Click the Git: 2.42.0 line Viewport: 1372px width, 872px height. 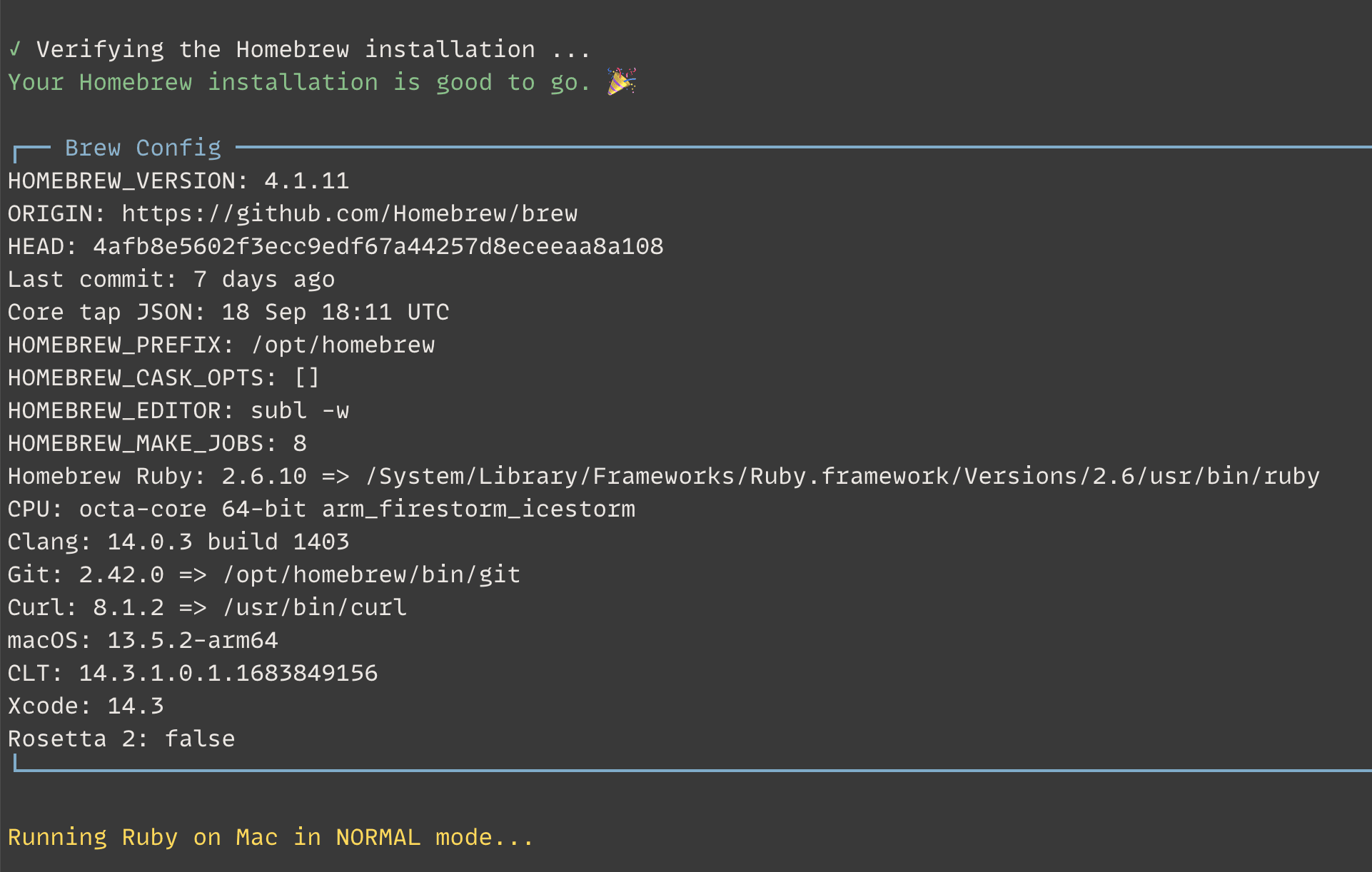click(x=264, y=574)
